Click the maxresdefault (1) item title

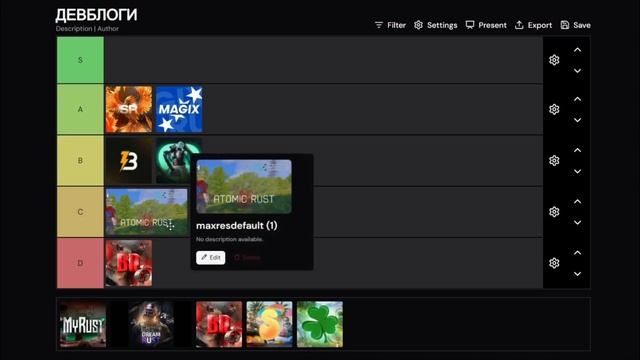coord(237,225)
